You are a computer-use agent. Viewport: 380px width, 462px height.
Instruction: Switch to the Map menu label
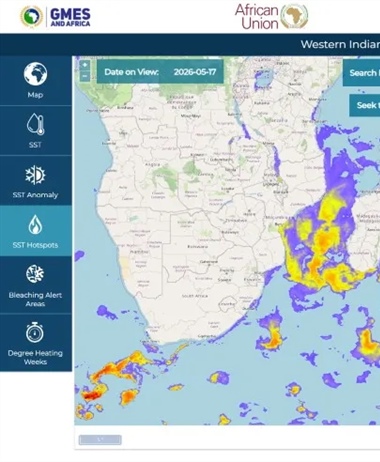pos(35,95)
